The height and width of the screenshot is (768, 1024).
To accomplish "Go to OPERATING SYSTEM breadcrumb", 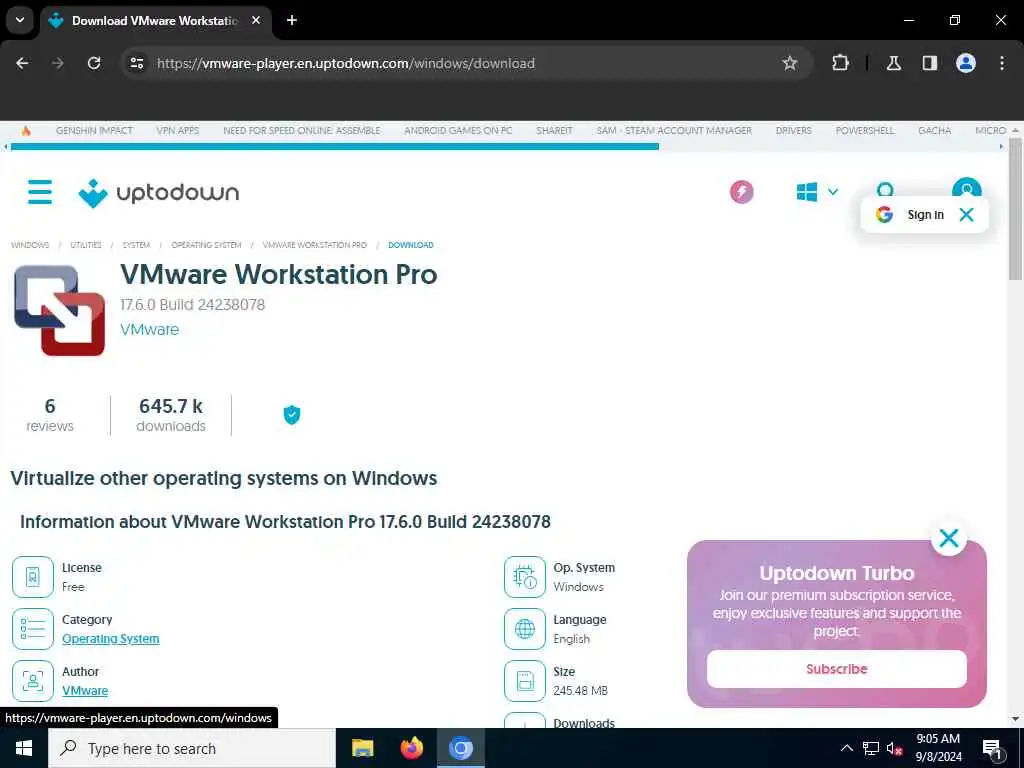I will 206,245.
